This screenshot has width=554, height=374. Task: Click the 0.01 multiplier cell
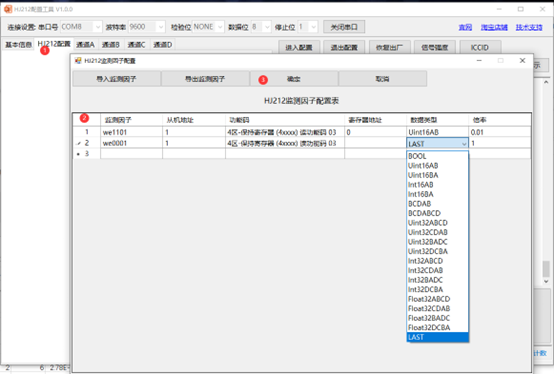point(500,132)
